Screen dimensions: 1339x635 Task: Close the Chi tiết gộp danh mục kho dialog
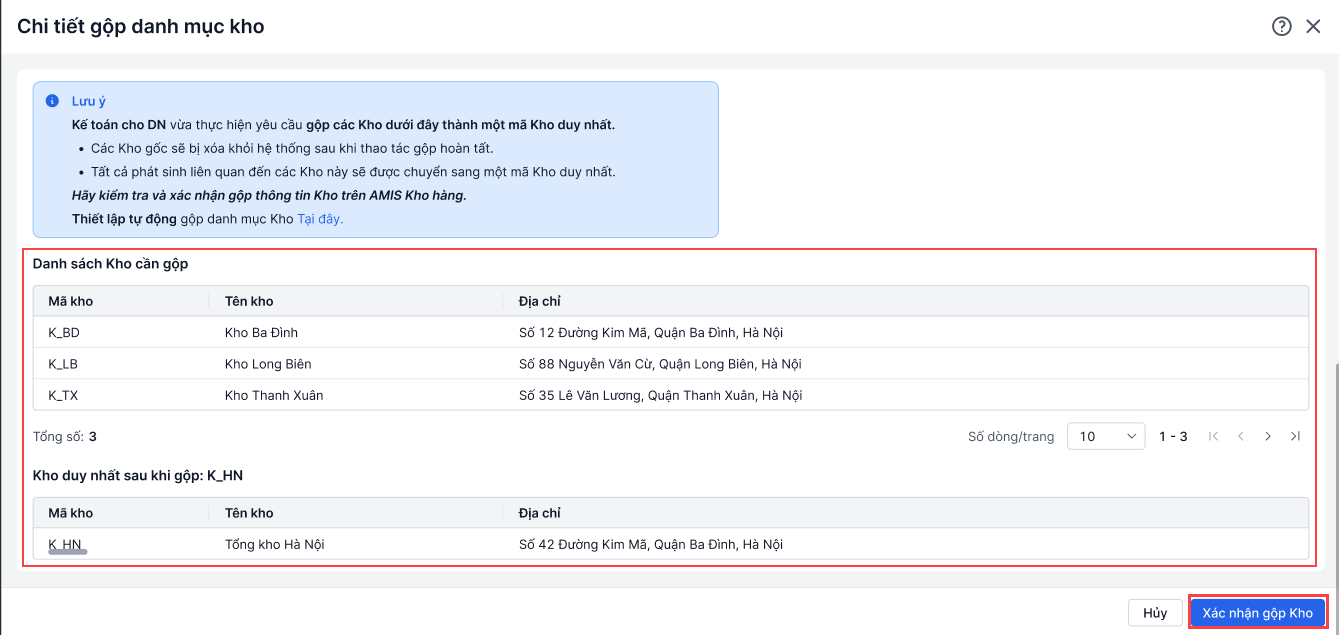pos(1313,27)
